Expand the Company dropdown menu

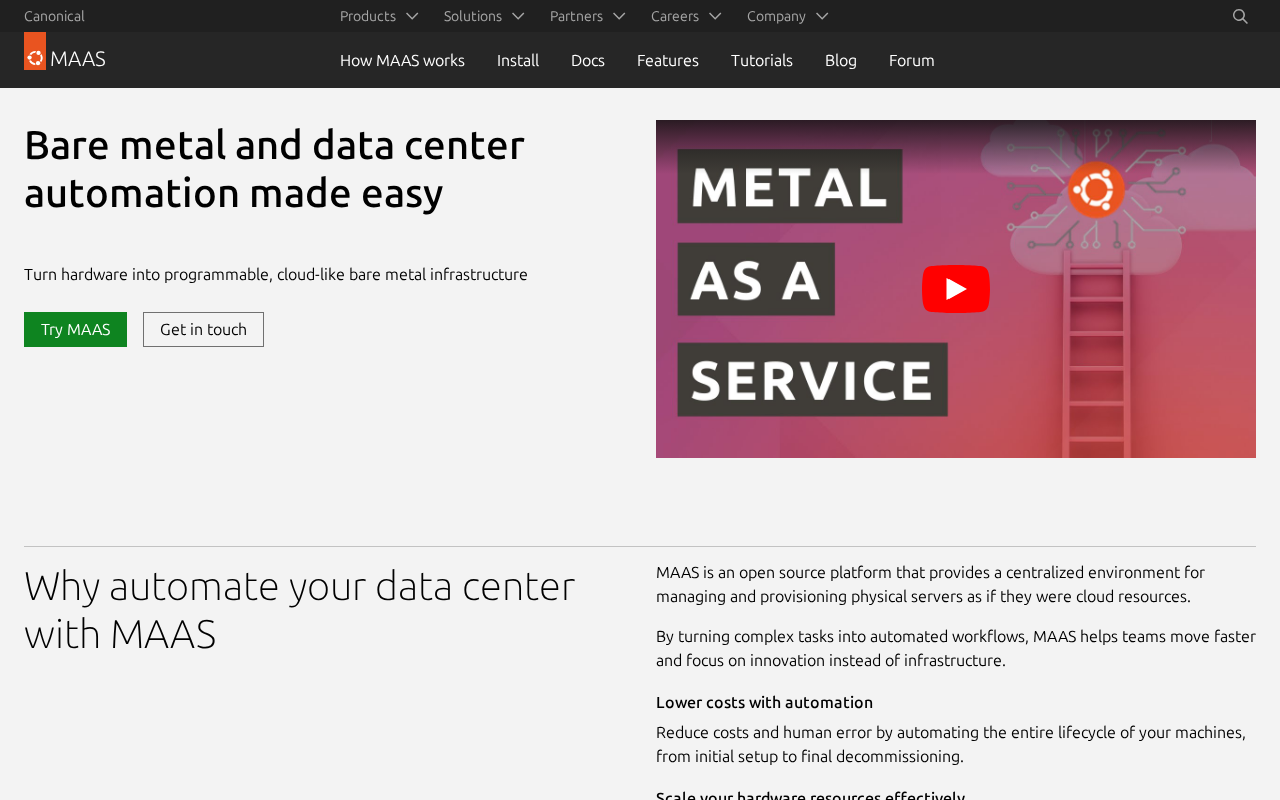(787, 16)
